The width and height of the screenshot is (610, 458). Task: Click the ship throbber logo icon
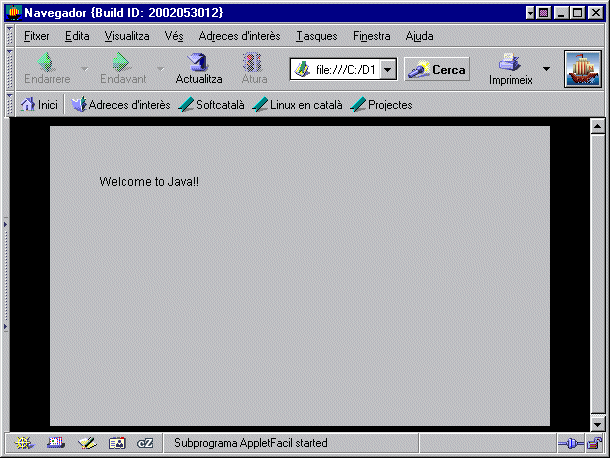pyautogui.click(x=582, y=69)
